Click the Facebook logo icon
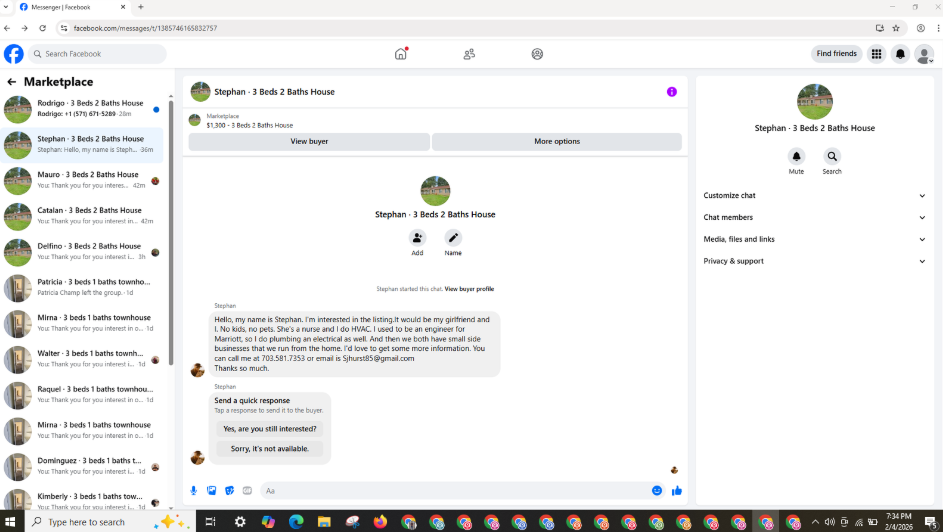Image resolution: width=943 pixels, height=532 pixels. tap(14, 54)
